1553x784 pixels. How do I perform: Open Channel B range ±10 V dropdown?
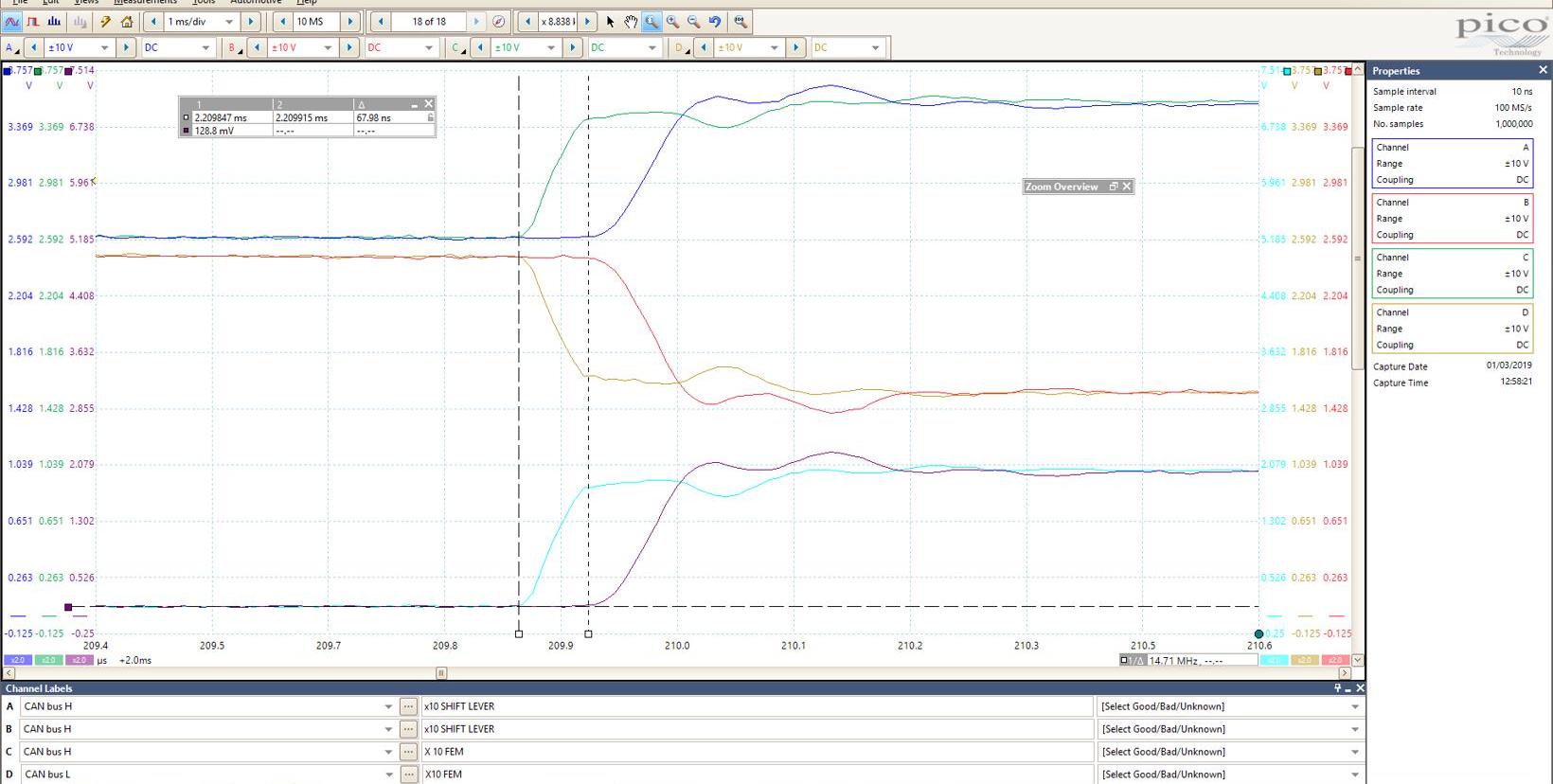pos(328,47)
